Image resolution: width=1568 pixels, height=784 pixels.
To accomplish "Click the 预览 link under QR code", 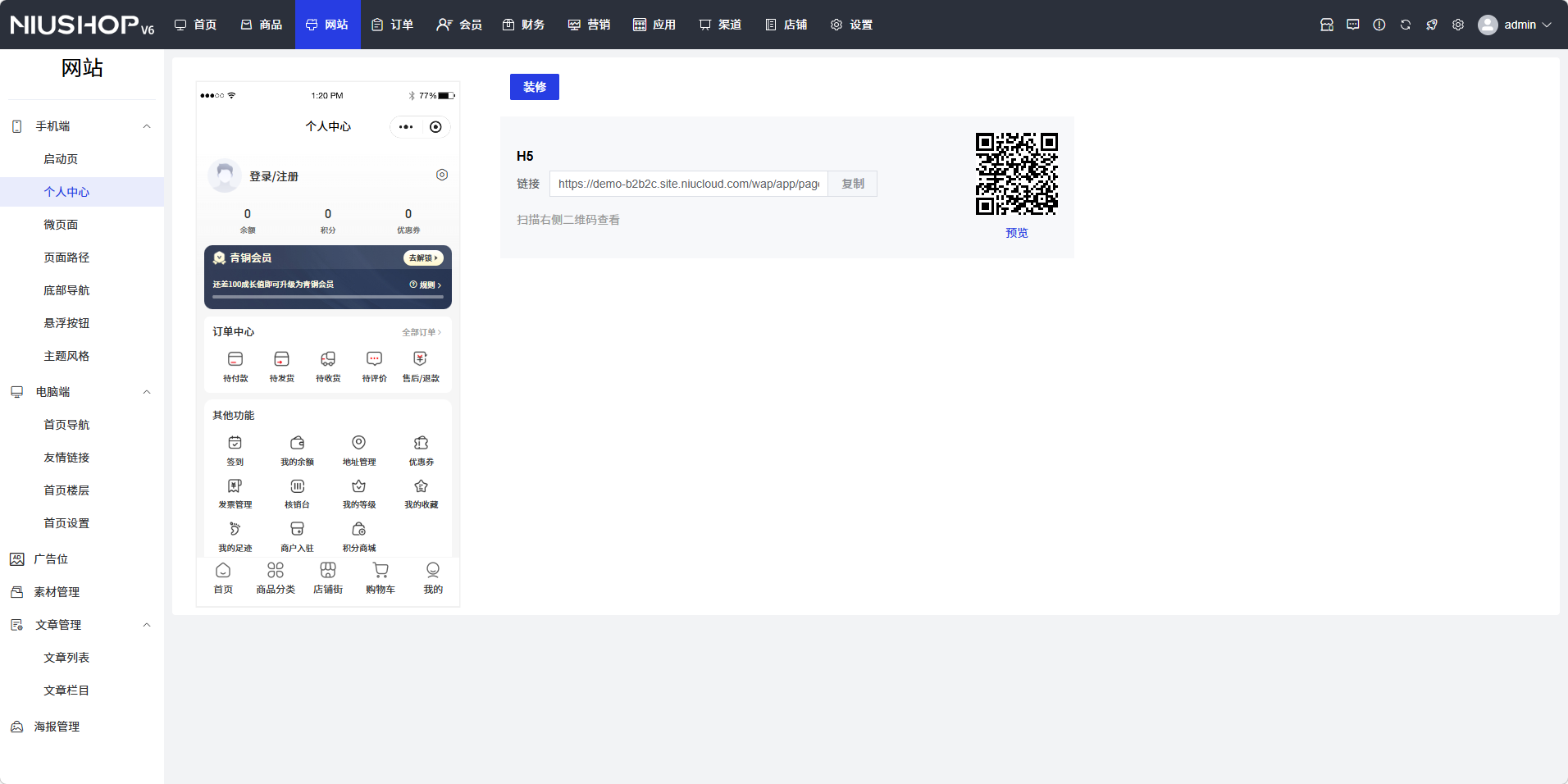I will pyautogui.click(x=1016, y=233).
